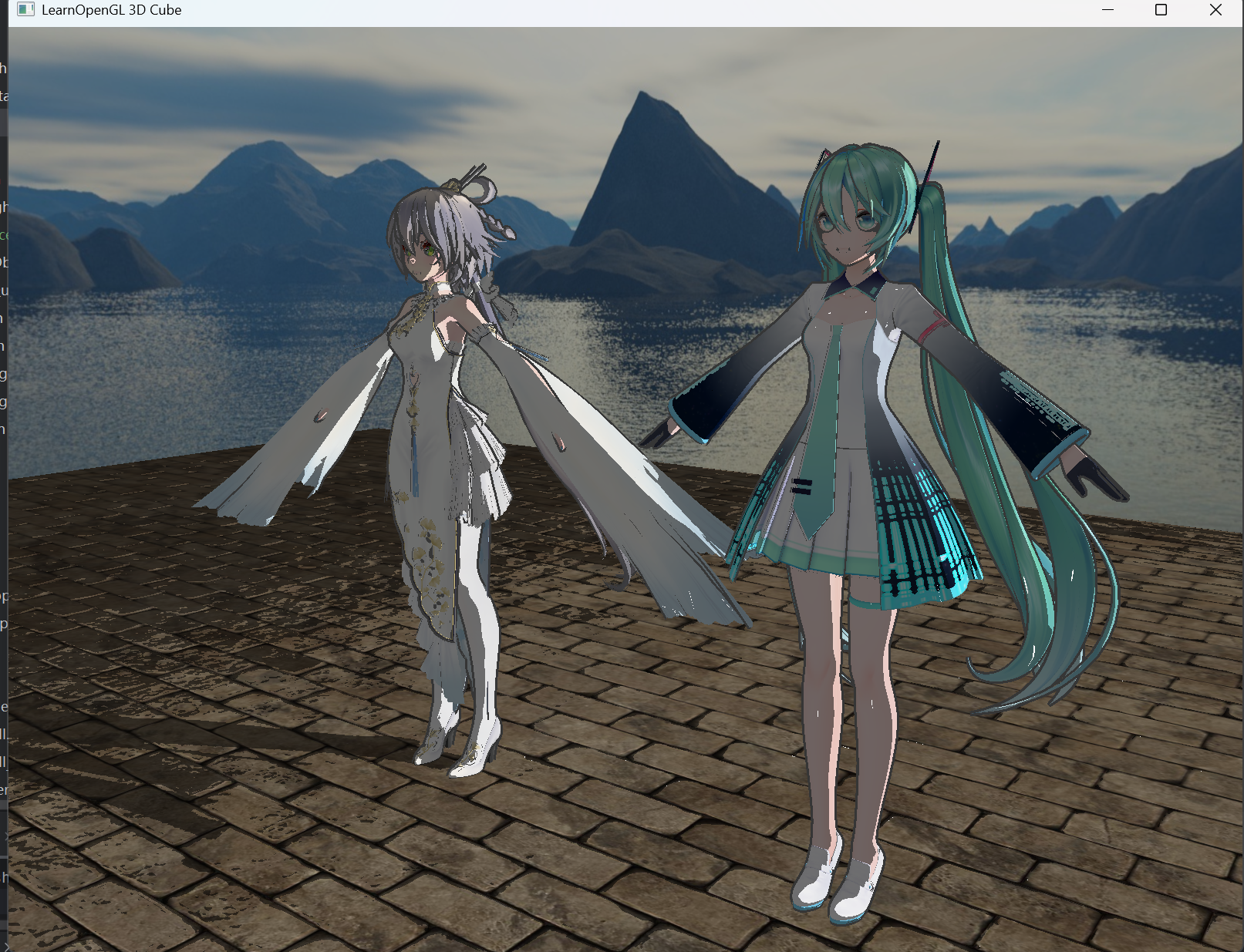The width and height of the screenshot is (1244, 952).
Task: Click the LearnOpenGL app icon in the title bar
Action: pos(27,10)
